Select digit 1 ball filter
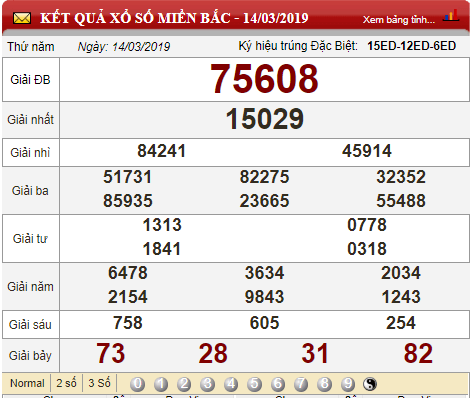This screenshot has width=475, height=398. point(161,384)
